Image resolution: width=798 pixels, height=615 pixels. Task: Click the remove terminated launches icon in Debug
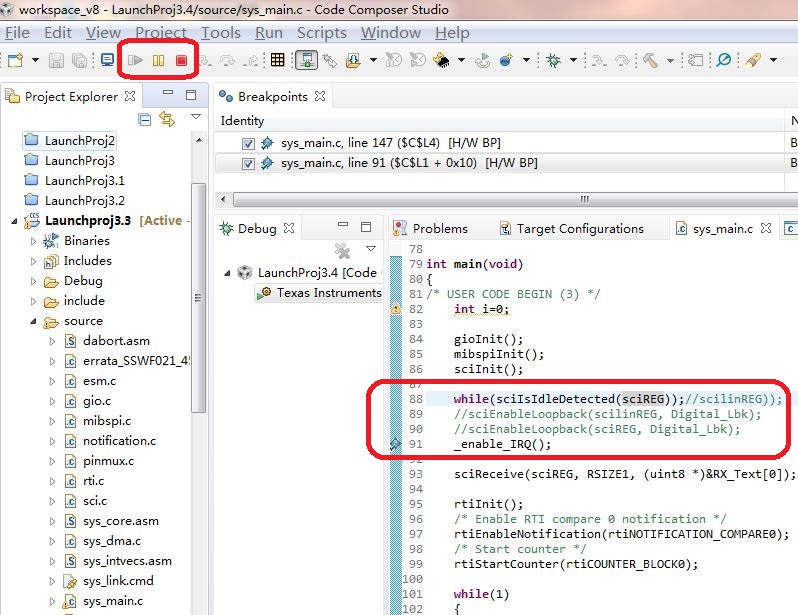343,250
